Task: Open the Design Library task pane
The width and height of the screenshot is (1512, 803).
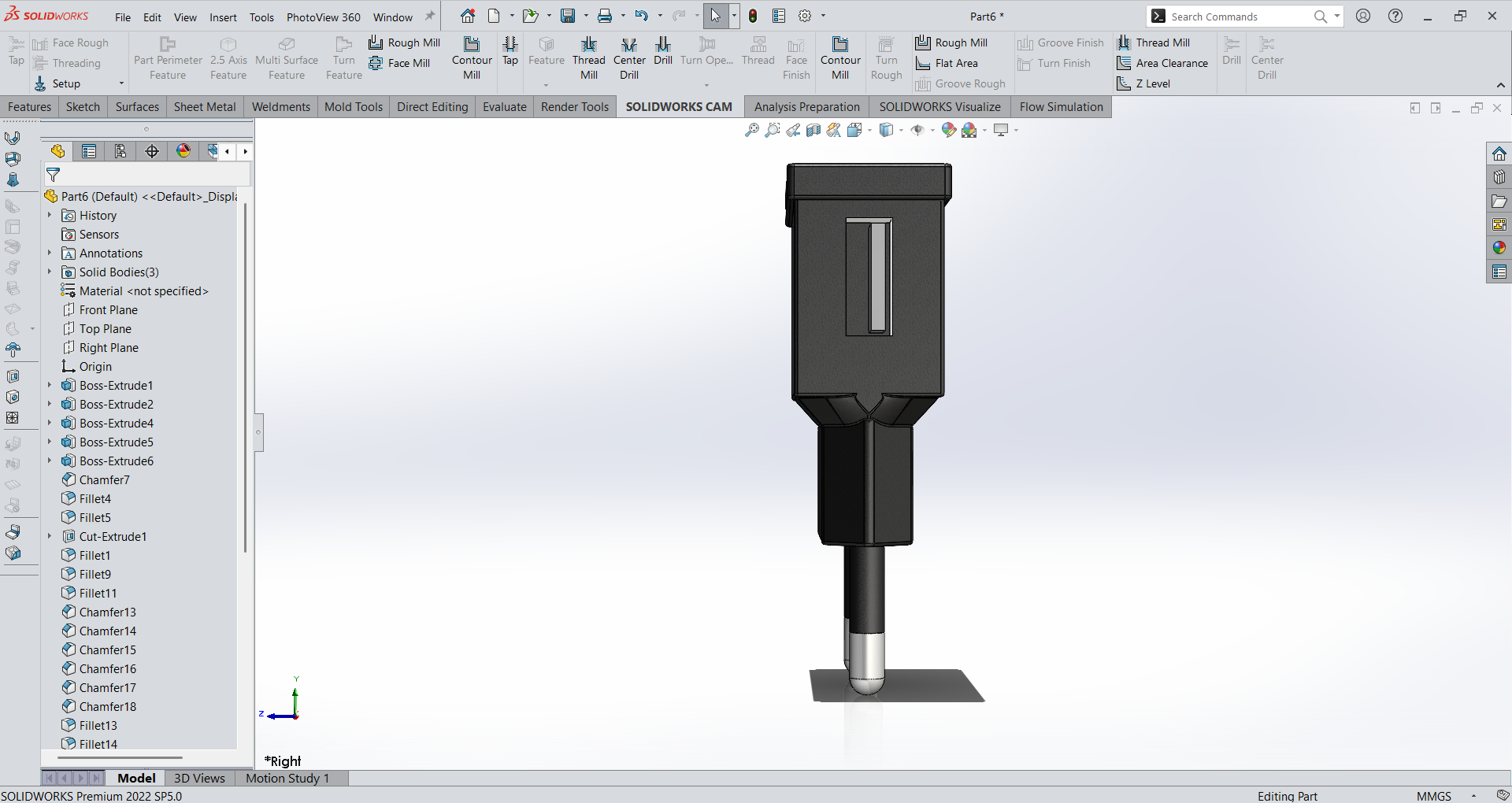Action: point(1499,177)
